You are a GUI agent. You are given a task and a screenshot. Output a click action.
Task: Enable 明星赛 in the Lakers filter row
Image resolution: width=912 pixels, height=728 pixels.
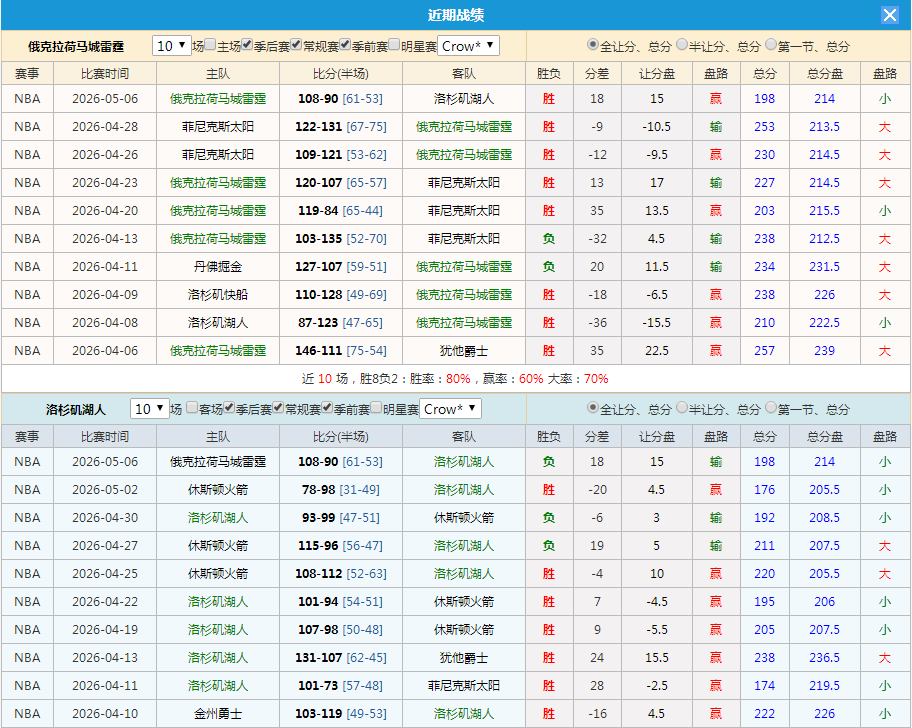pyautogui.click(x=376, y=408)
